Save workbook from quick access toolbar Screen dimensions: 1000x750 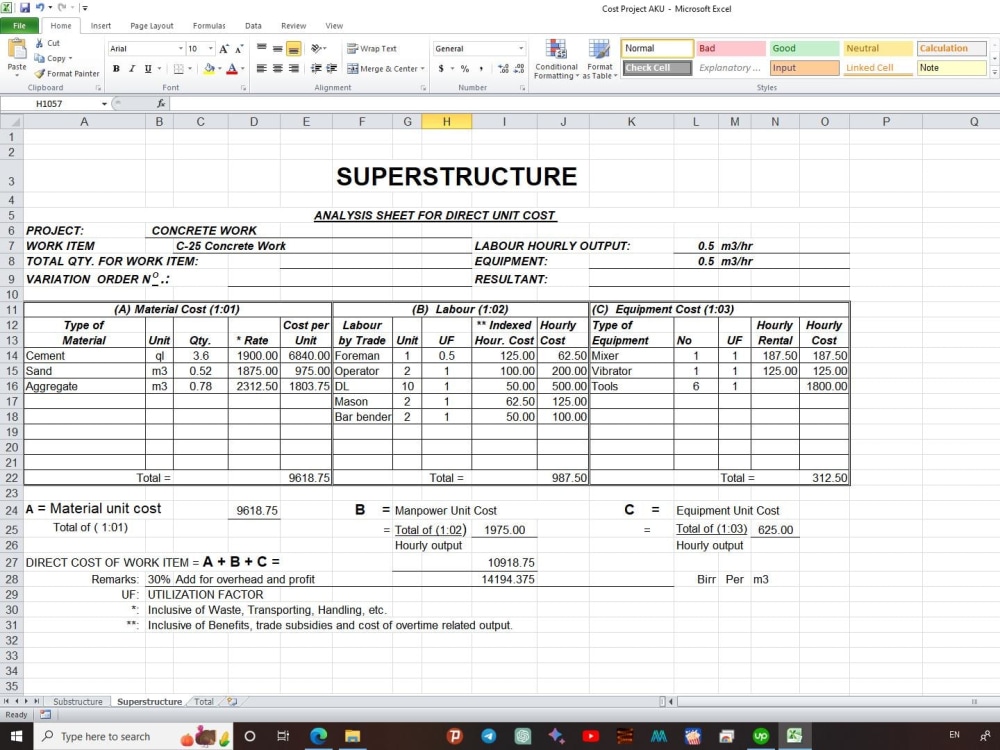pos(25,8)
